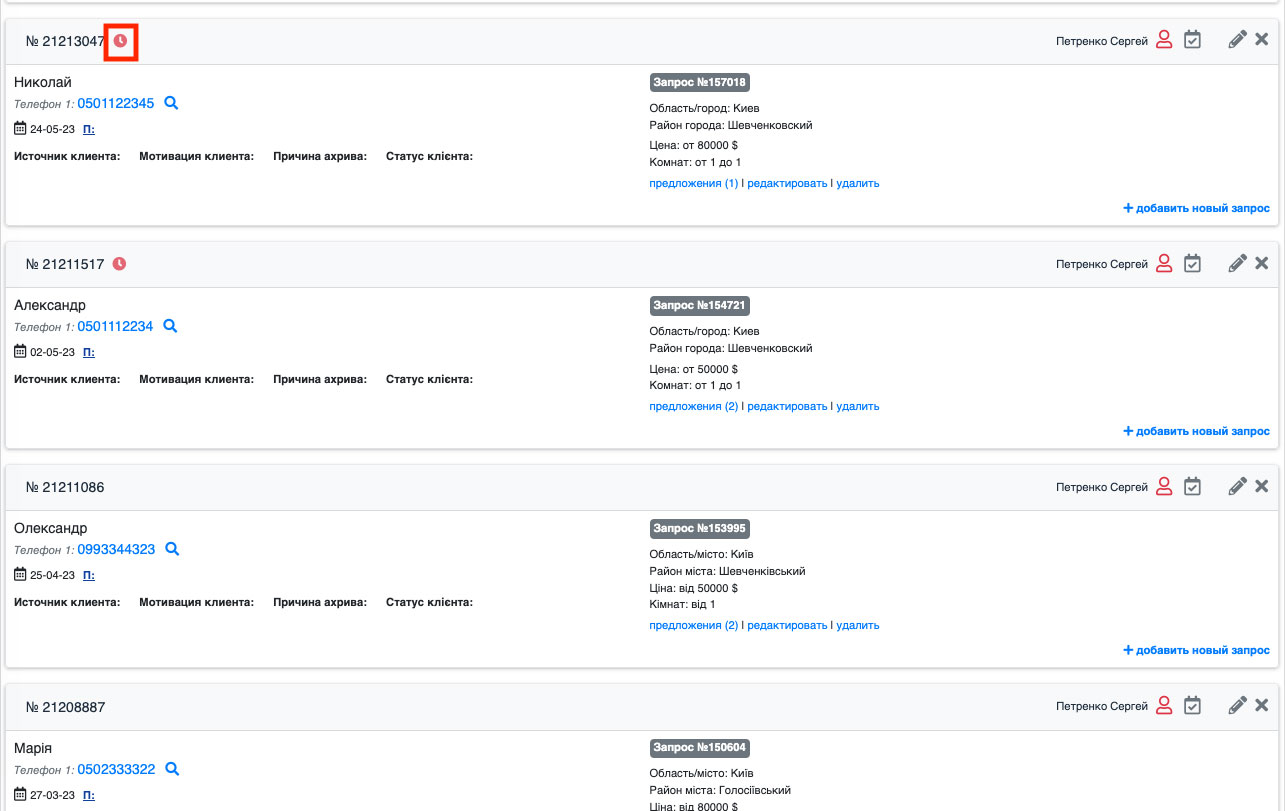
Task: Click the red user icon on card № 21213047
Action: coord(1163,40)
